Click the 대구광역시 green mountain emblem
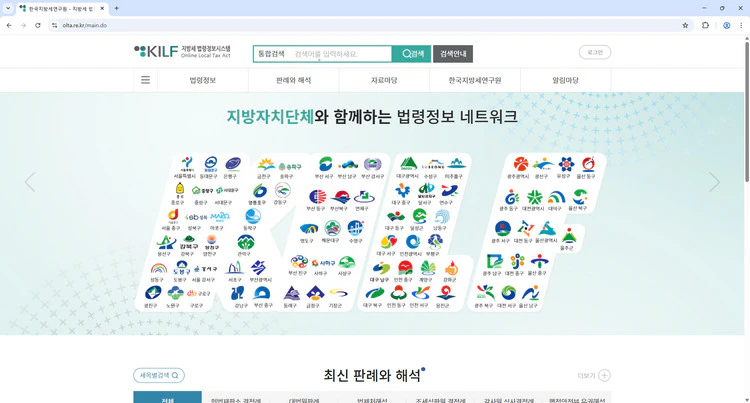 point(408,163)
